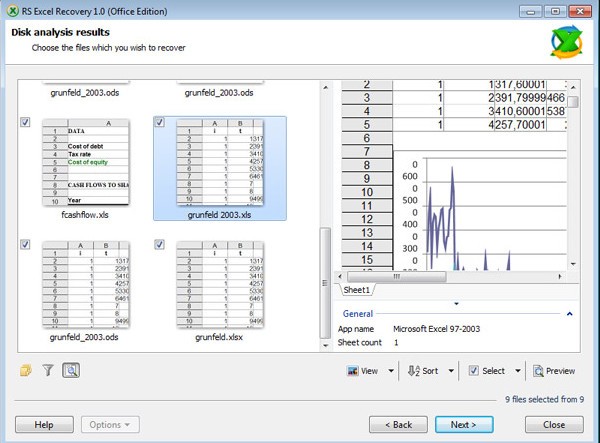Click the grunfeld.xlsx file name
This screenshot has height=443, width=600.
[219, 337]
